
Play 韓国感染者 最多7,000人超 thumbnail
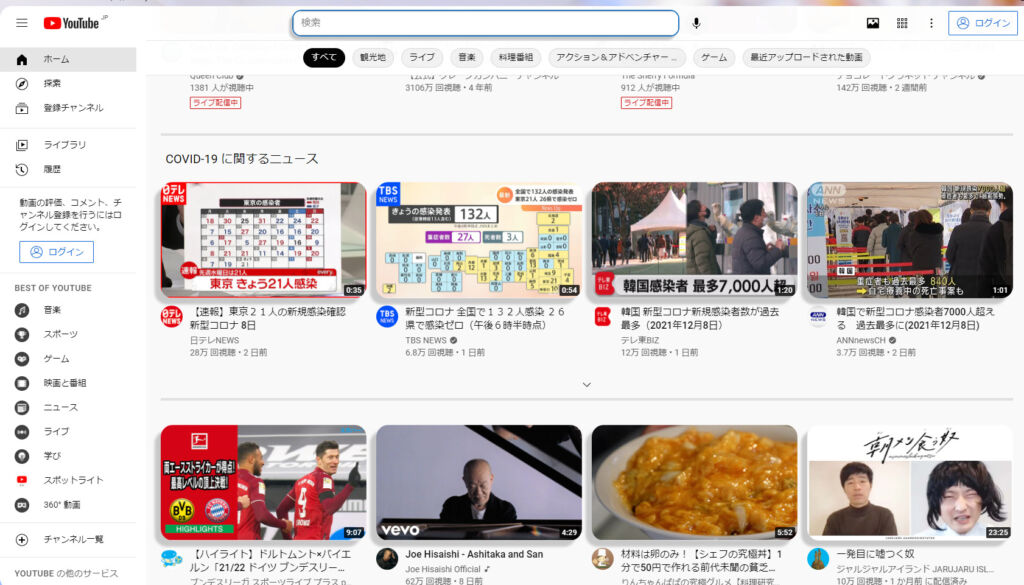click(695, 240)
